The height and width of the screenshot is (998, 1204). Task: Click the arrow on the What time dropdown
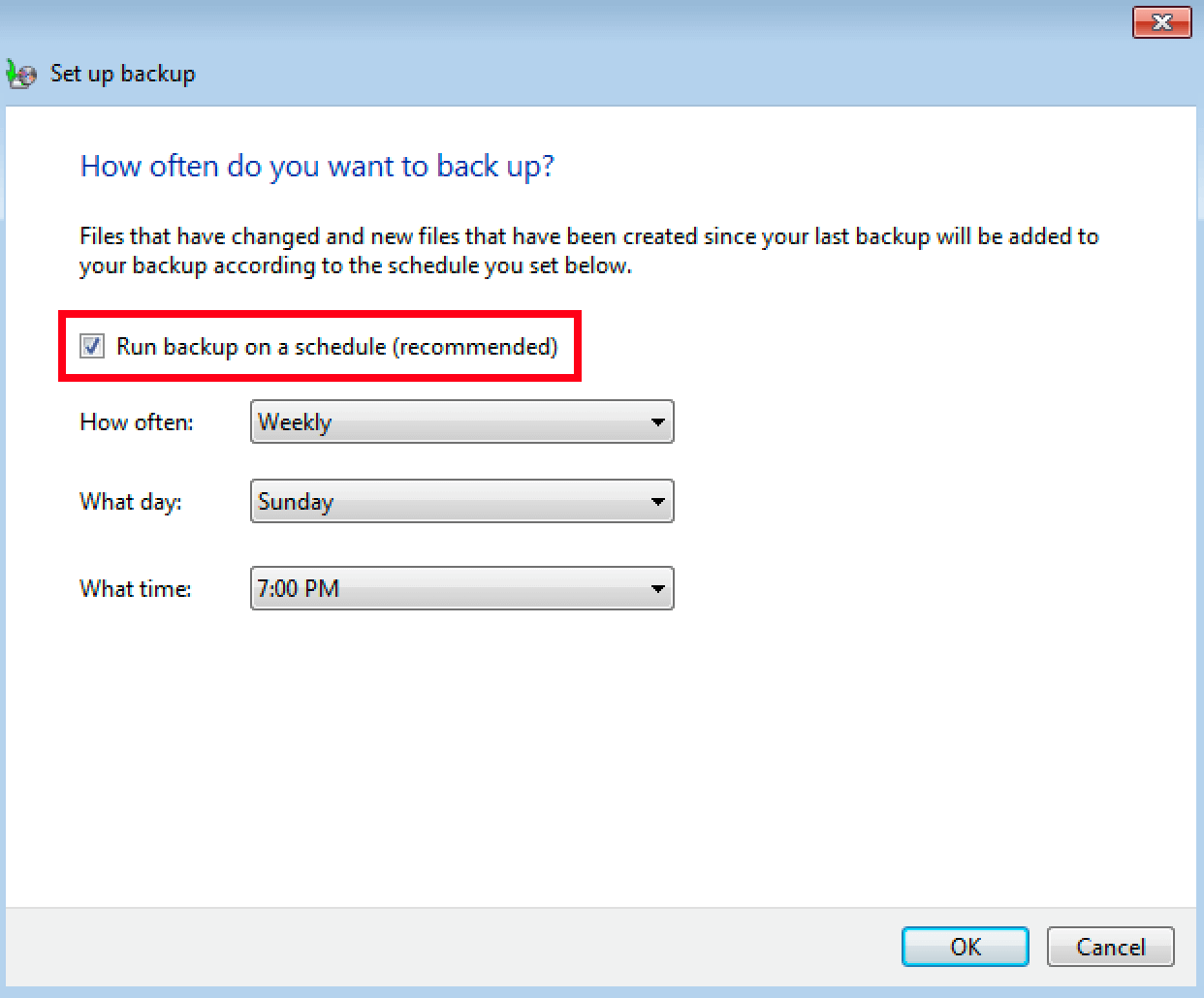657,589
